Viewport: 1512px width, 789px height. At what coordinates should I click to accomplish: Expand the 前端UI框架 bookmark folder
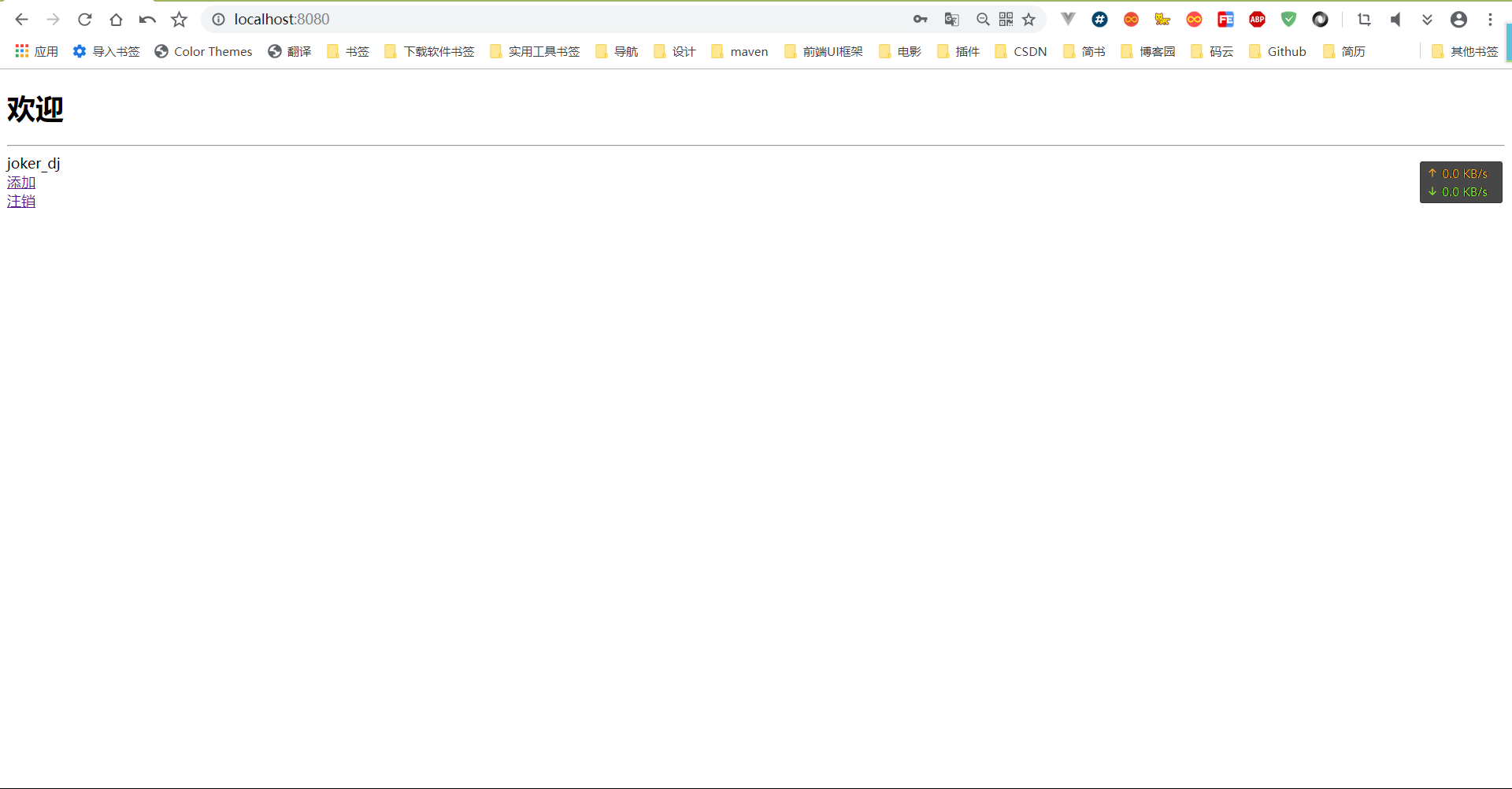coord(824,51)
